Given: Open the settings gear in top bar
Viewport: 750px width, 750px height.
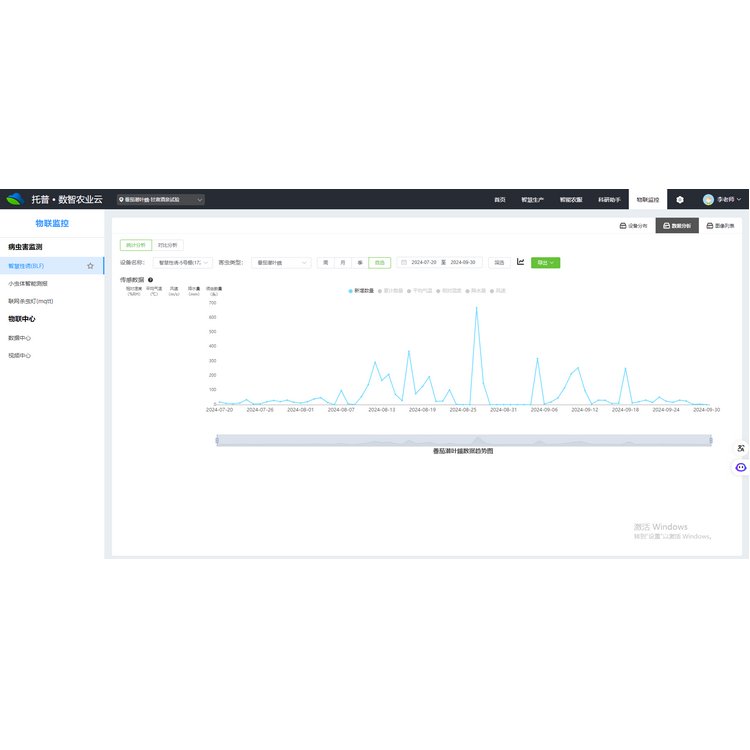Looking at the screenshot, I should [x=680, y=200].
